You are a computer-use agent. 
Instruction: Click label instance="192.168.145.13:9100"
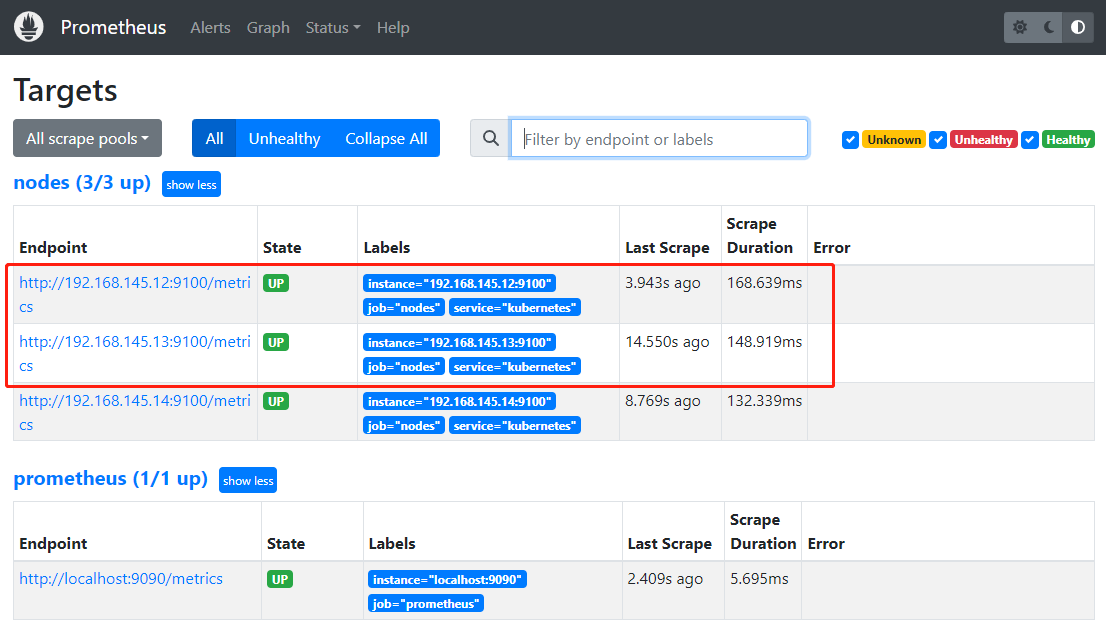(x=459, y=343)
